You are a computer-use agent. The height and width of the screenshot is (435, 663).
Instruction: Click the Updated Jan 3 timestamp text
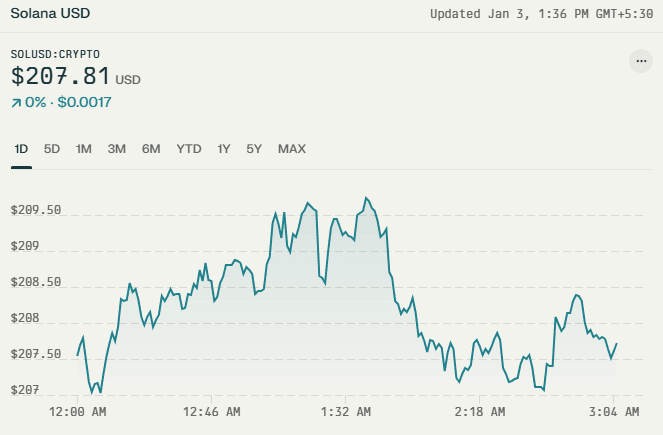tap(542, 14)
